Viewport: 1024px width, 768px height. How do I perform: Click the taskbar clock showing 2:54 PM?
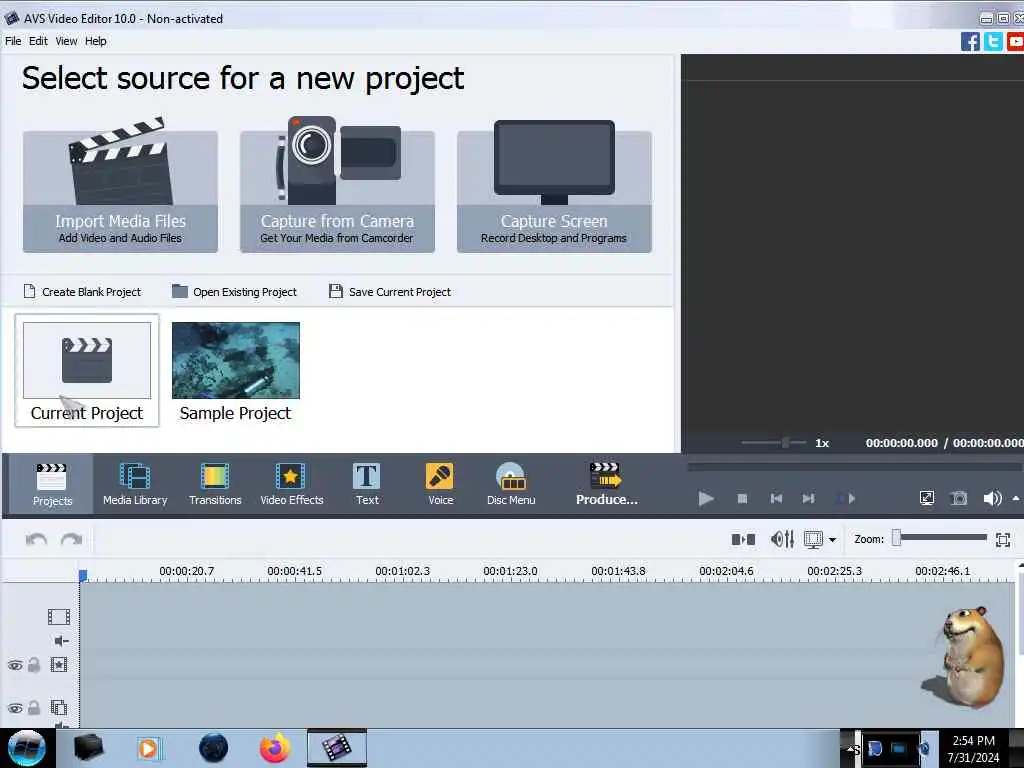(x=973, y=749)
